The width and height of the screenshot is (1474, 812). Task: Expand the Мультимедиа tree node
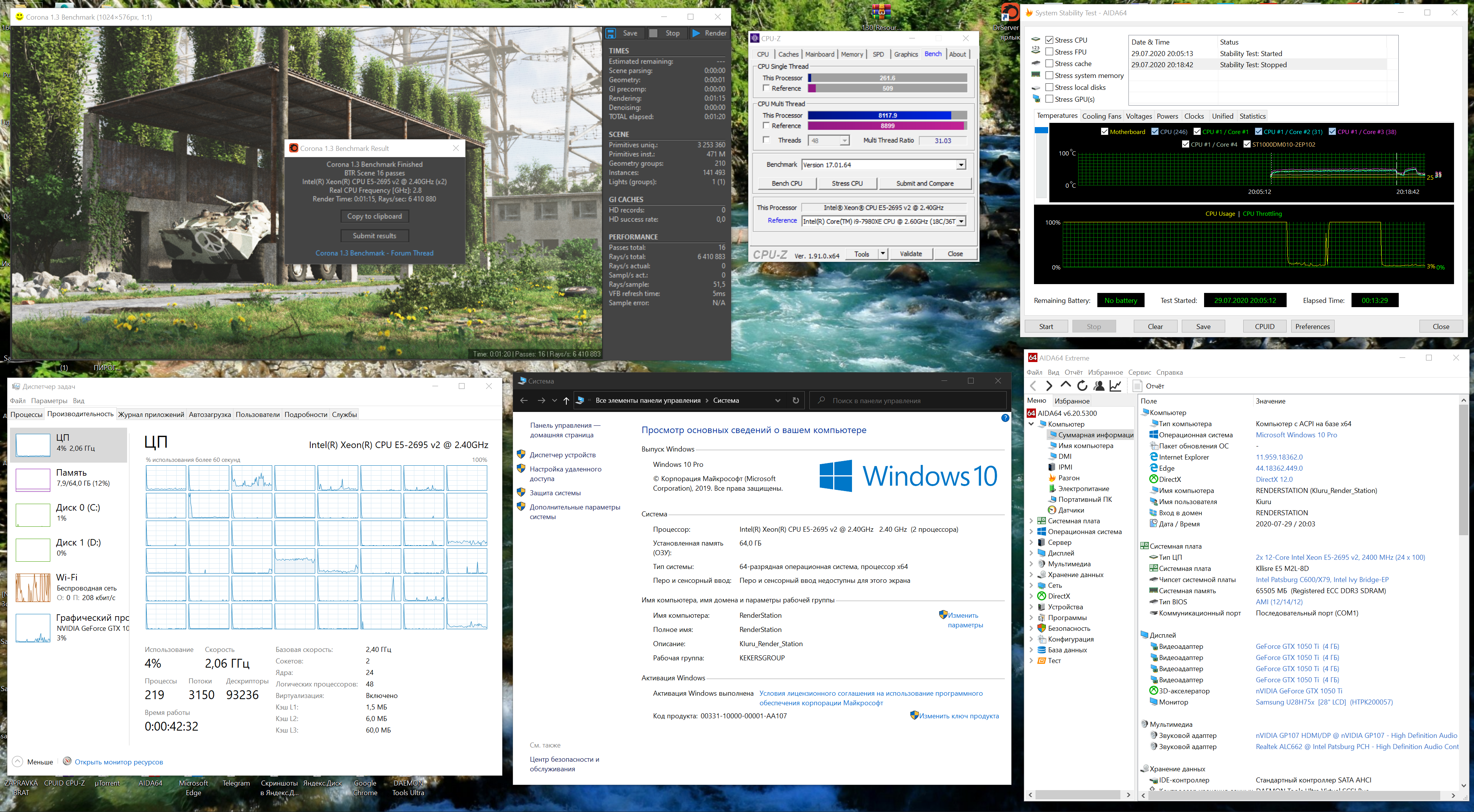[1031, 564]
